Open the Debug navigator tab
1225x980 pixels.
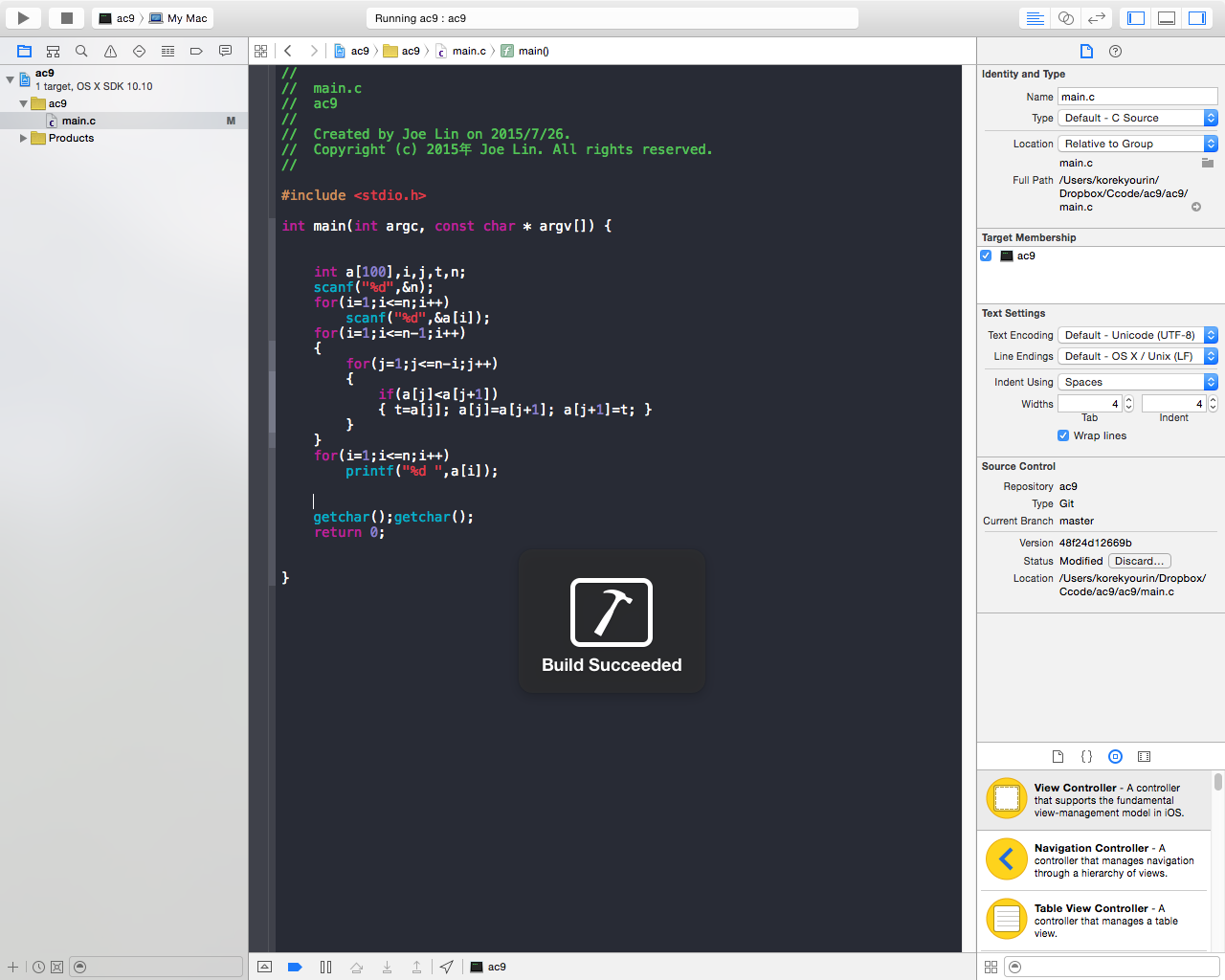pos(167,51)
